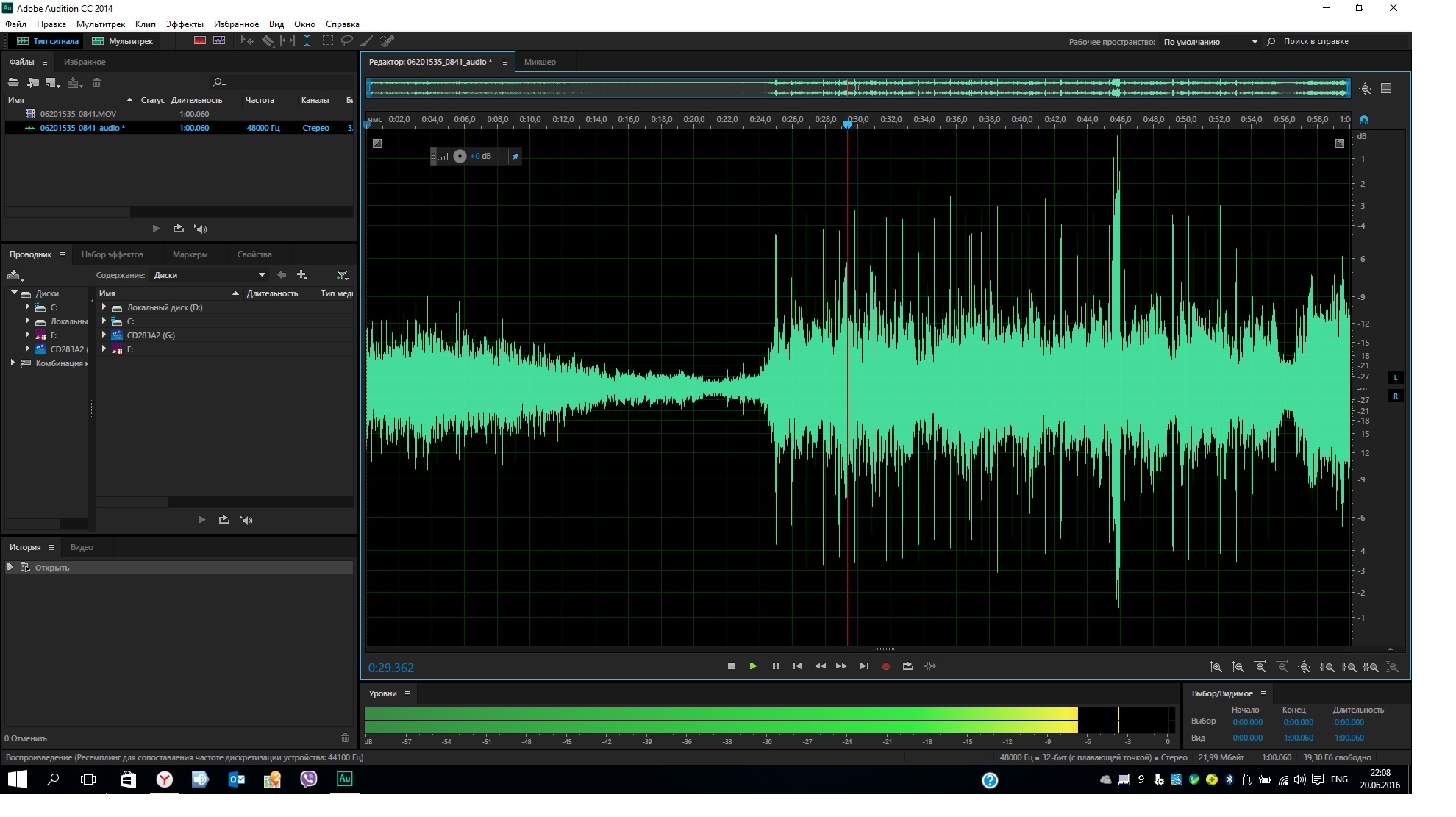Pin the HUD volume overlay
The height and width of the screenshot is (817, 1456).
pos(515,157)
